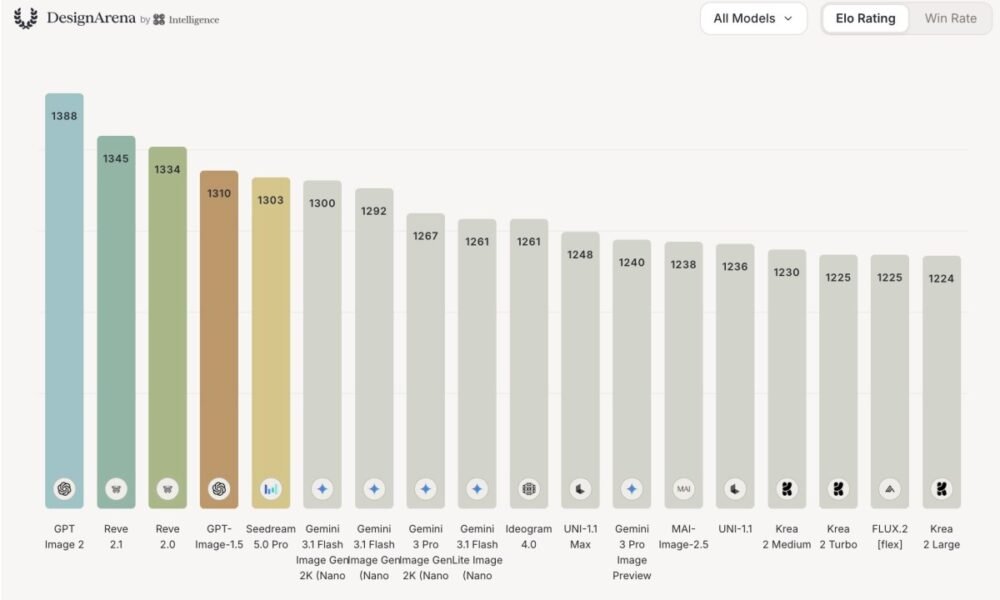Select the Elo Rating toggle option

point(865,18)
